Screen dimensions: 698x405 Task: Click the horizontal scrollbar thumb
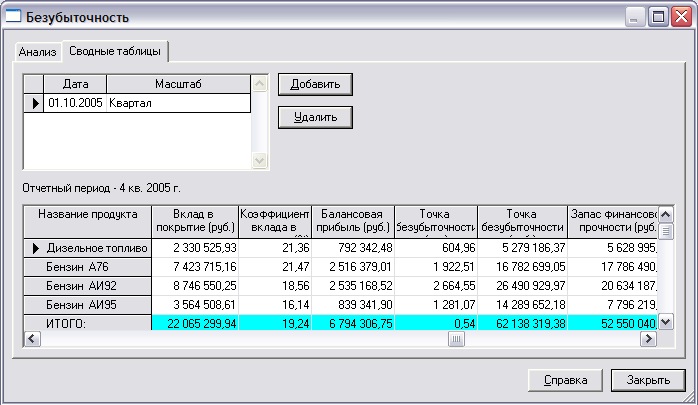click(456, 339)
